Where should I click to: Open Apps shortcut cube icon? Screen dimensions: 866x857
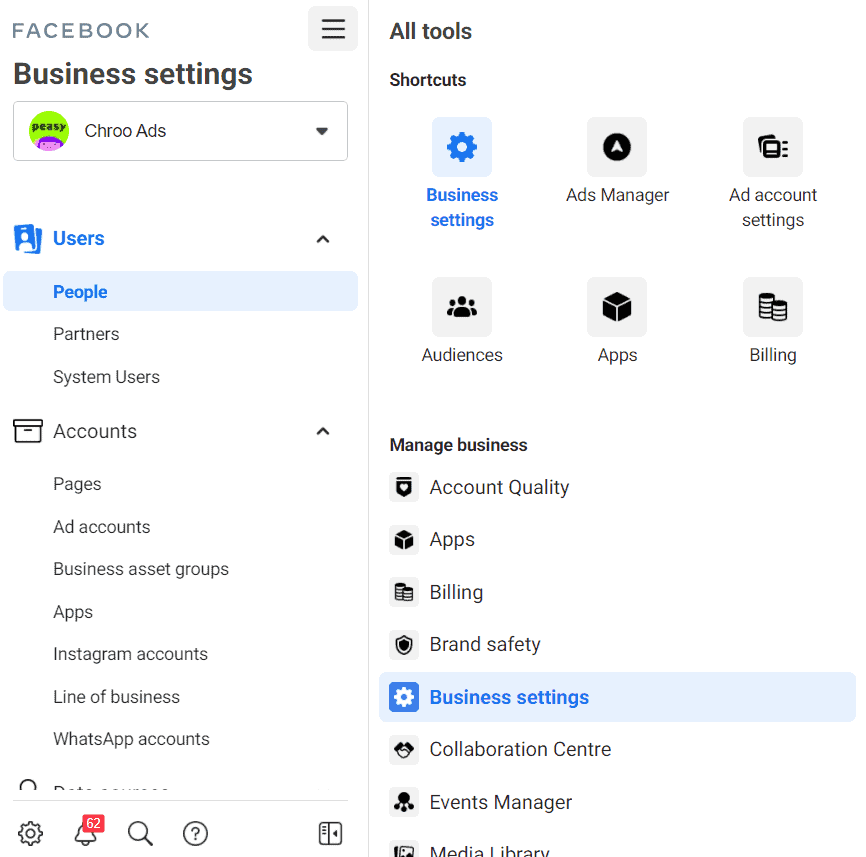(x=617, y=307)
